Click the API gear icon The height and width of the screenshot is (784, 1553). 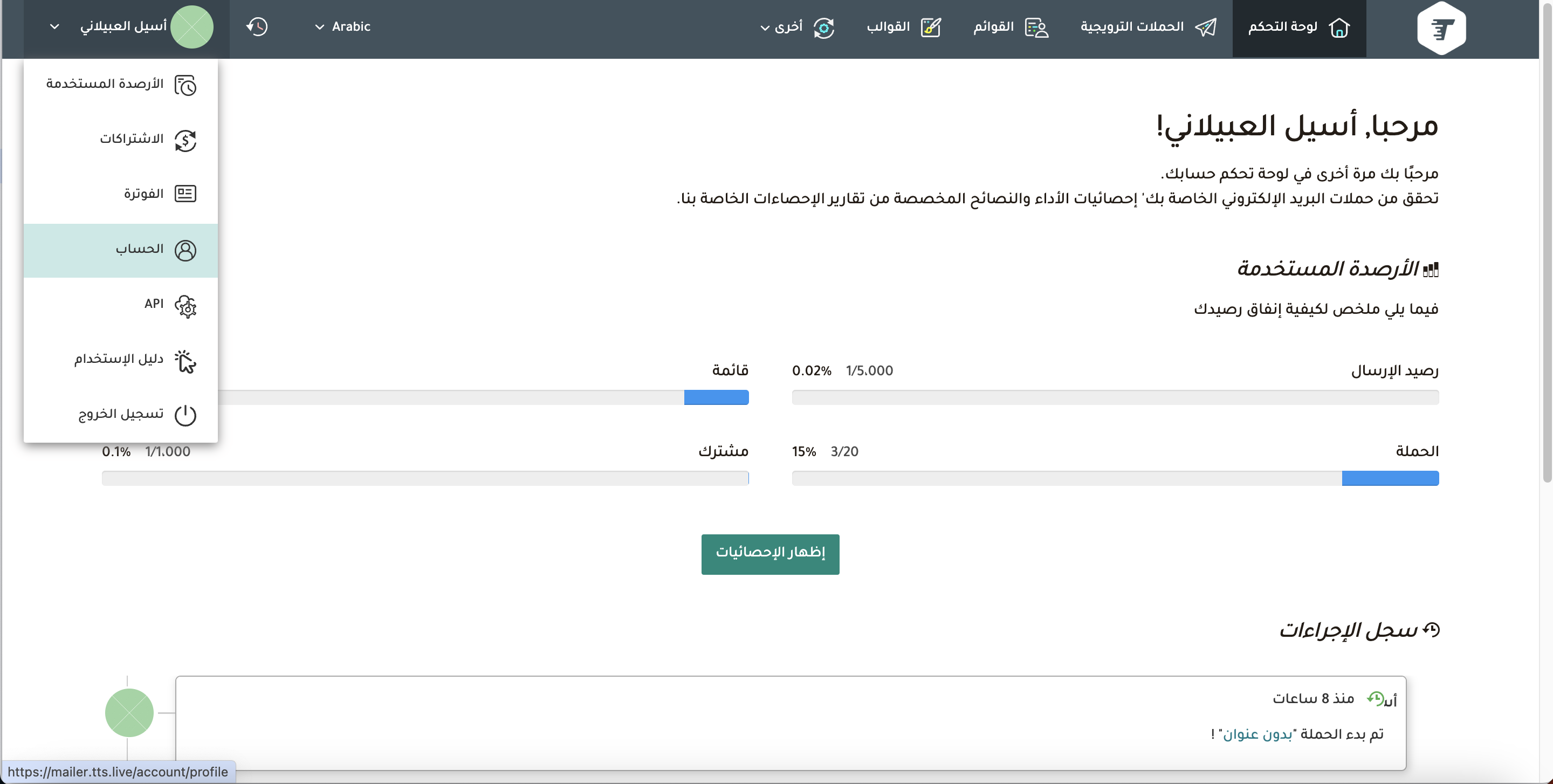pos(185,306)
